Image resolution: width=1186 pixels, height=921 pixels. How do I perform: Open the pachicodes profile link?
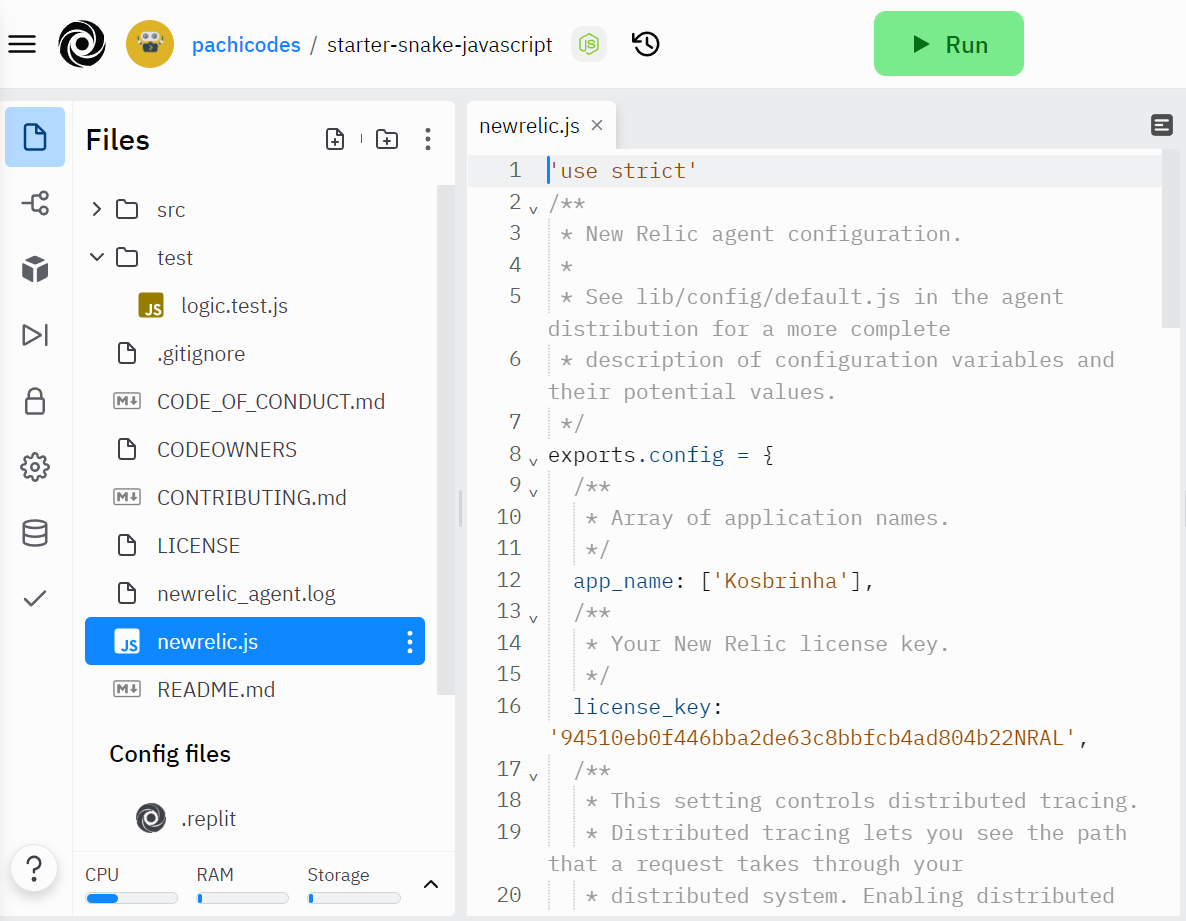246,44
